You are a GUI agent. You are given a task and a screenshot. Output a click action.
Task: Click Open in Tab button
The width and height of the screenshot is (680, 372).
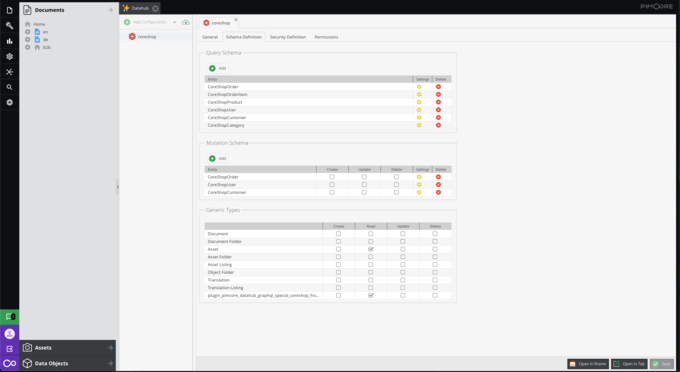point(629,364)
